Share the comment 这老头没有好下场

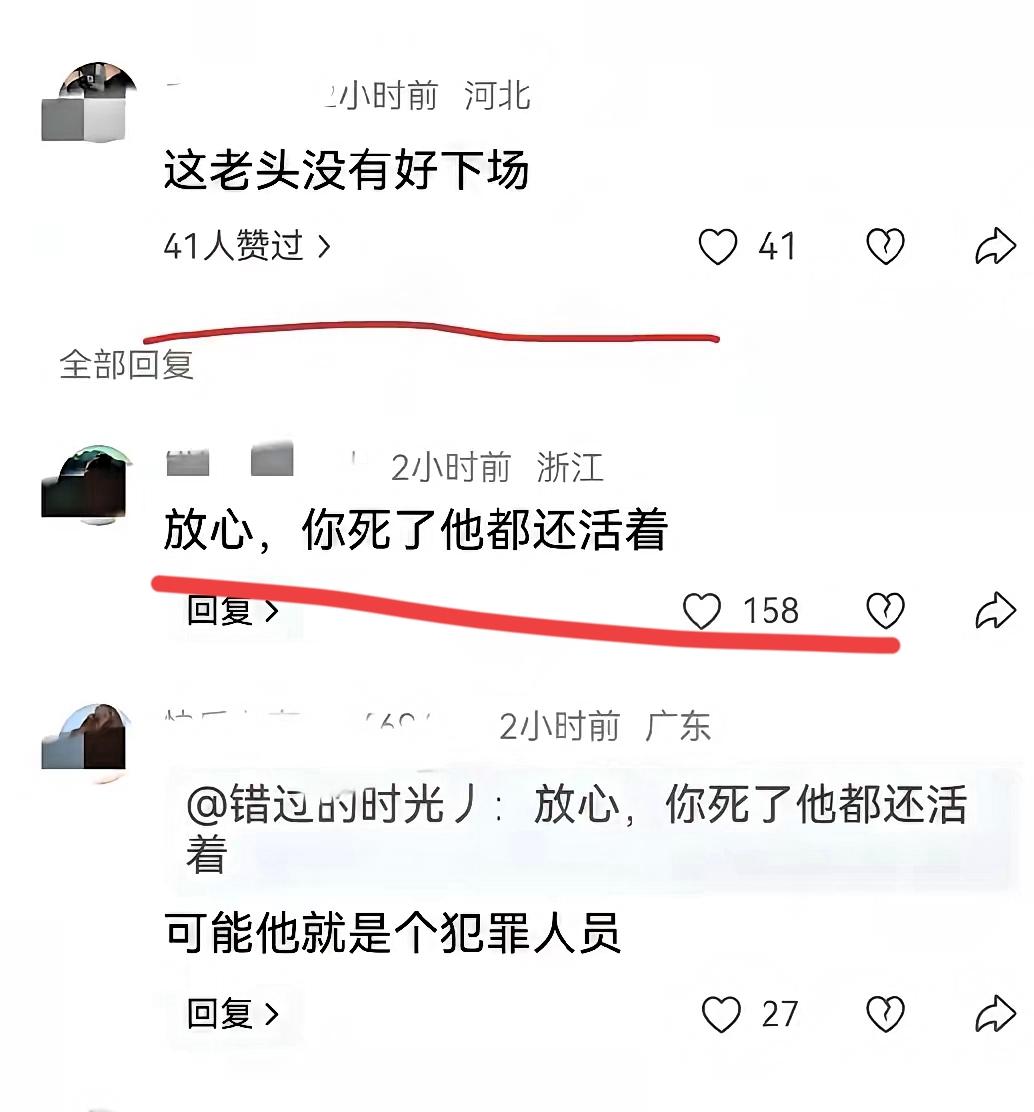click(995, 246)
